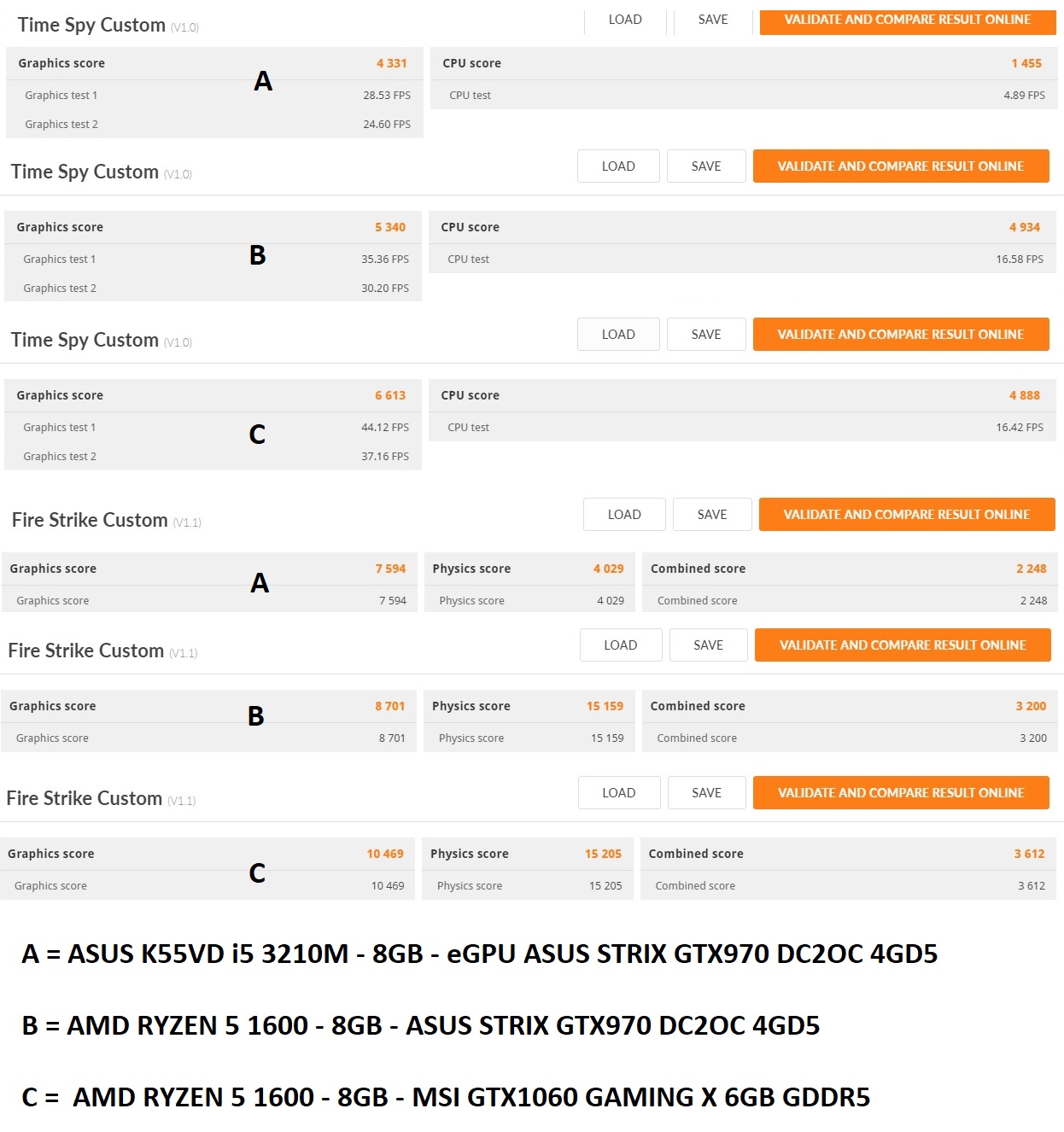Validate online Fire Strike result with combined 3 612
The height and width of the screenshot is (1132, 1064).
point(901,793)
